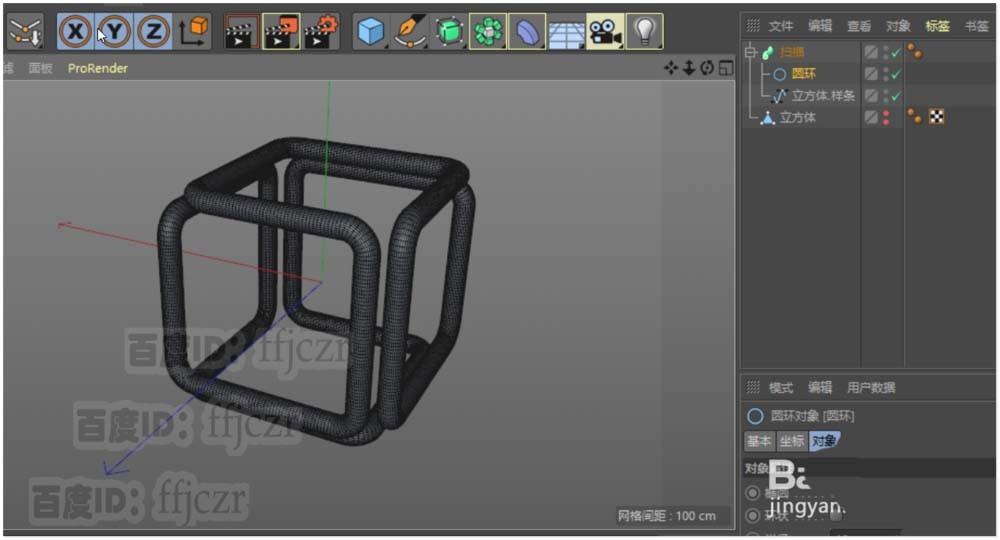Screen dimensions: 1000x540
Task: Click the viewport zoom camera icon
Action: 689,68
